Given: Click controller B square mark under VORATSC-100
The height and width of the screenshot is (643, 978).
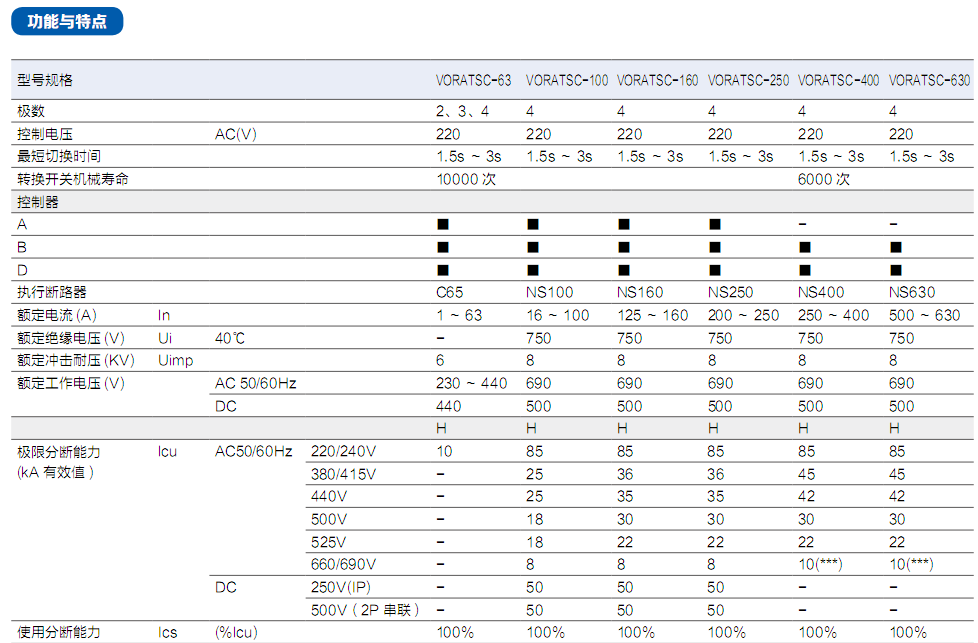Looking at the screenshot, I should pos(533,247).
